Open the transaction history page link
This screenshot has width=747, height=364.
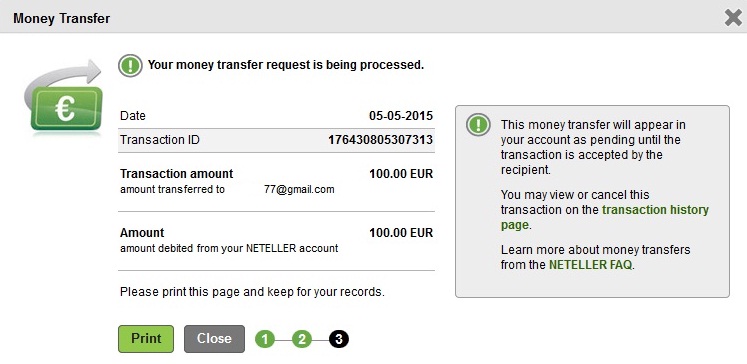click(x=605, y=217)
